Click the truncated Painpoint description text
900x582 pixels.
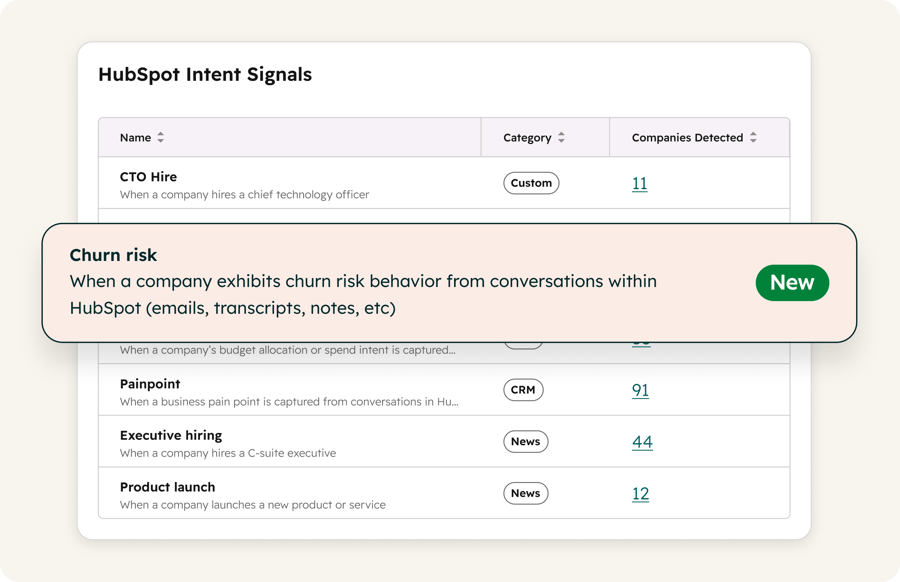pyautogui.click(x=289, y=402)
